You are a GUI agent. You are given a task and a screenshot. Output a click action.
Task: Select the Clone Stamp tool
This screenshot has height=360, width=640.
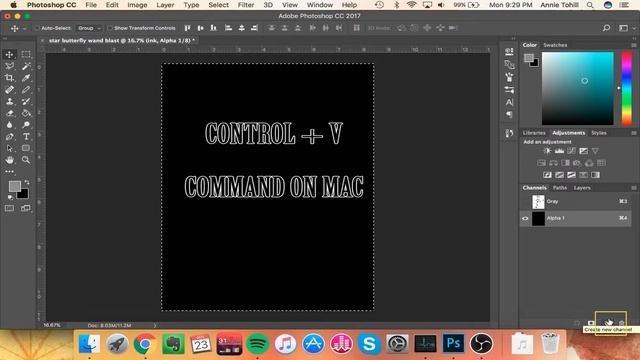tap(9, 101)
